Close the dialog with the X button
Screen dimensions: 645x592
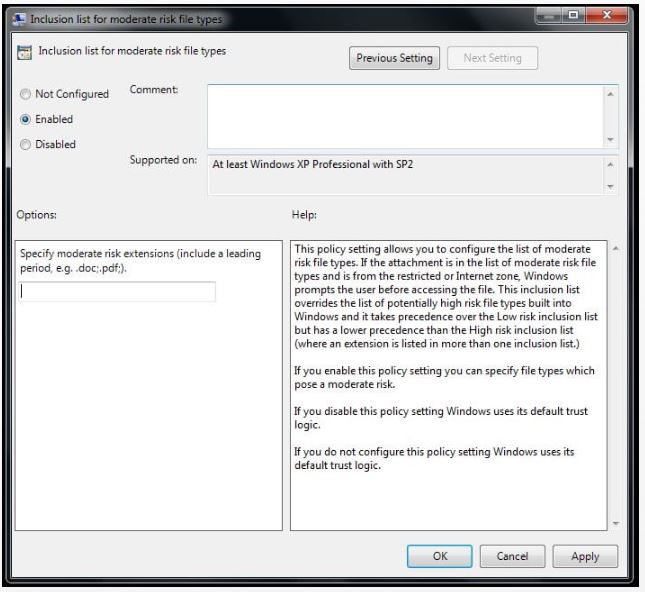pyautogui.click(x=607, y=15)
